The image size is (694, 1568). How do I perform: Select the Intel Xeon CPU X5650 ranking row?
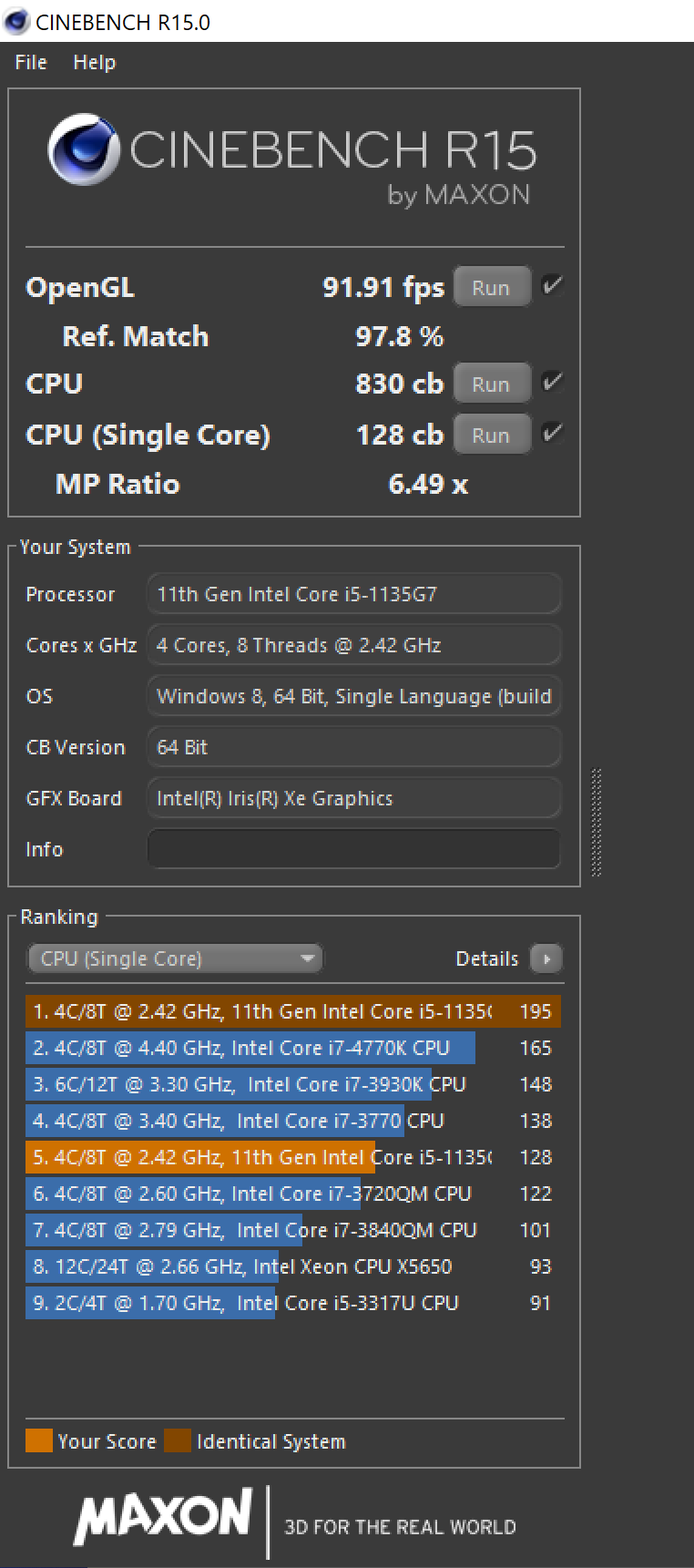click(293, 1266)
